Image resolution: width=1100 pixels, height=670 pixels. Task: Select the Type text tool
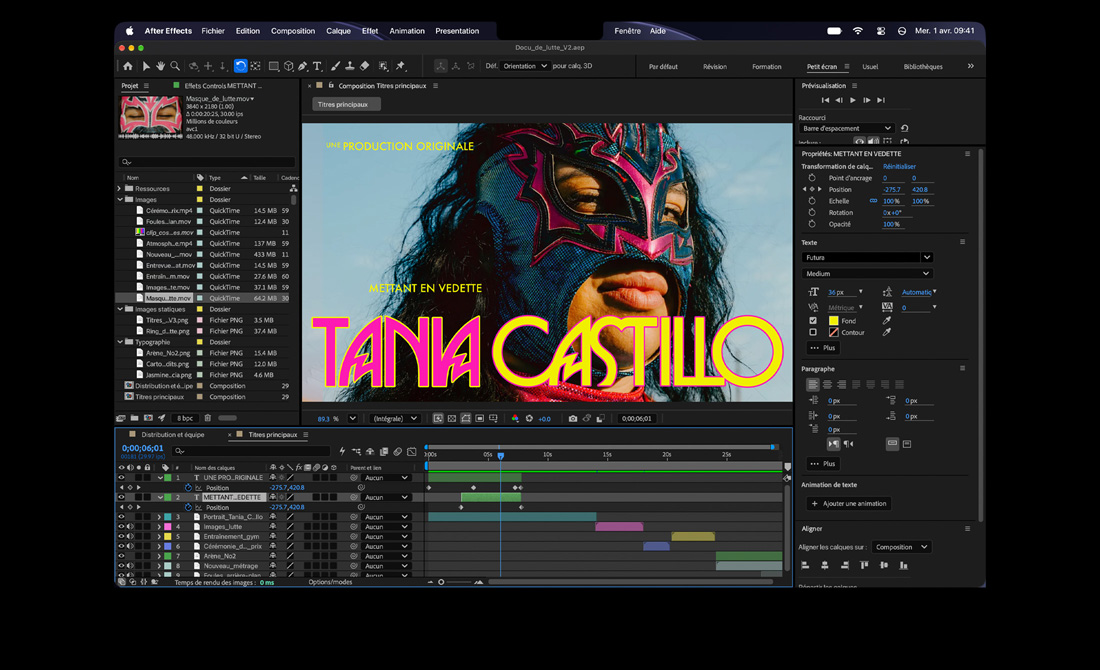point(317,66)
